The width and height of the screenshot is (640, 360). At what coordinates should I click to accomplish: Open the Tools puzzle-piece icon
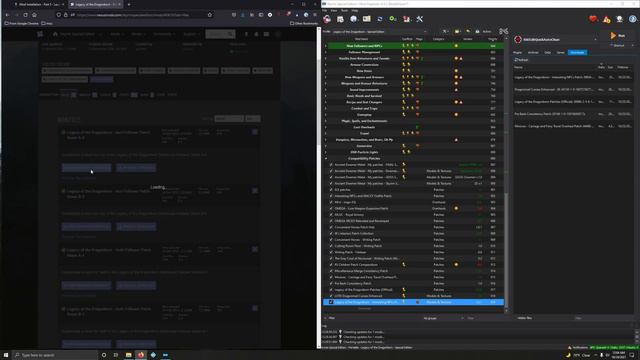[406, 19]
